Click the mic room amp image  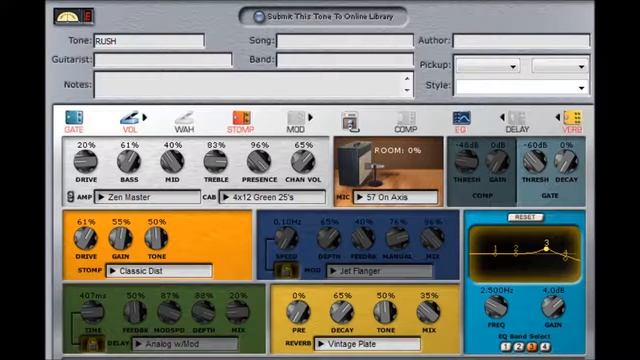[x=389, y=164]
